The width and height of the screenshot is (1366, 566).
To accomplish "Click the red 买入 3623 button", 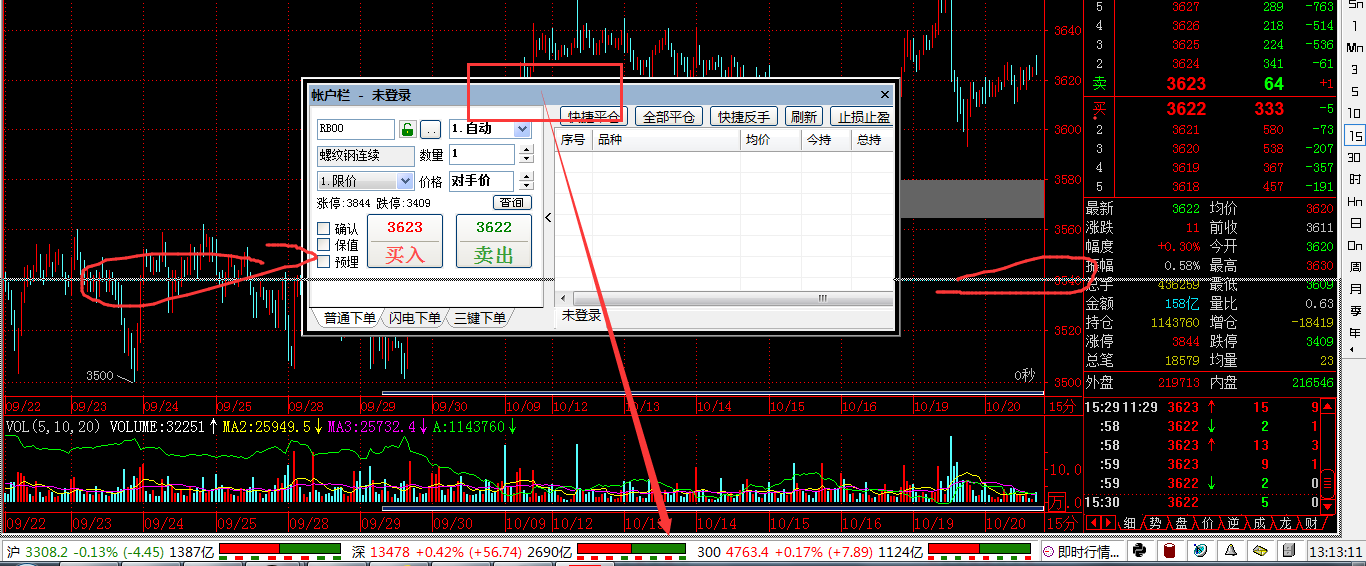I will coord(405,241).
